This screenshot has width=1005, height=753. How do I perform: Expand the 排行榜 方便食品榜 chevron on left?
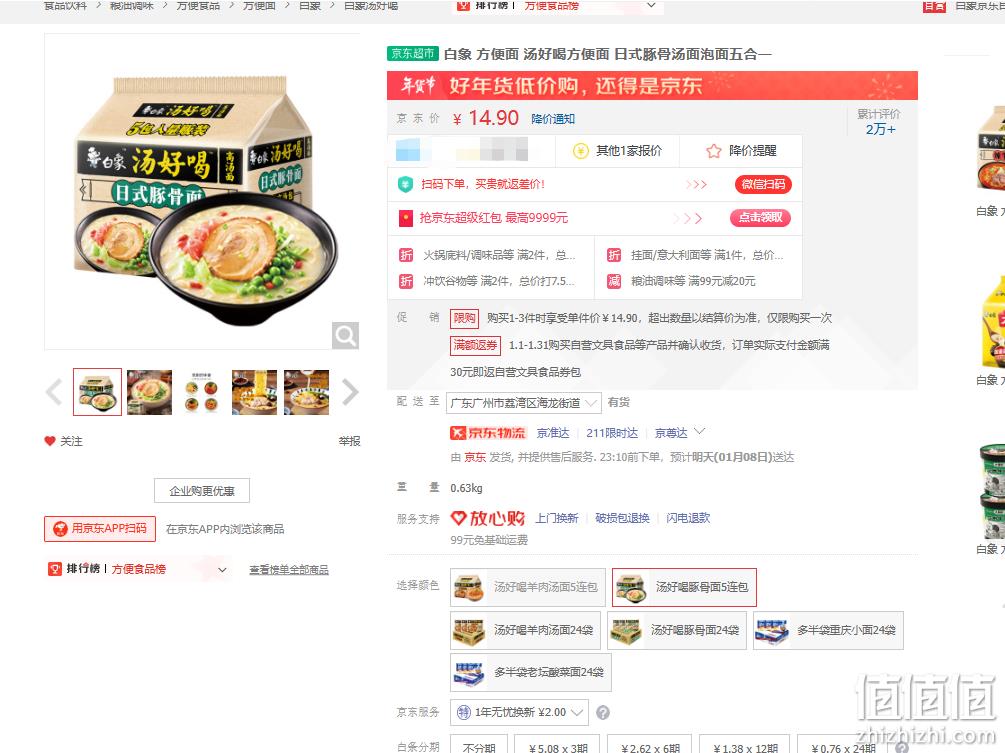(x=222, y=570)
